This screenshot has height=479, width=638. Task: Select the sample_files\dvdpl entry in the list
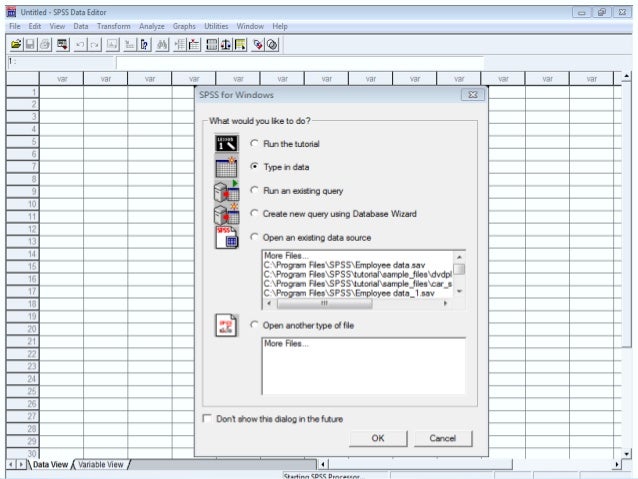pyautogui.click(x=358, y=274)
